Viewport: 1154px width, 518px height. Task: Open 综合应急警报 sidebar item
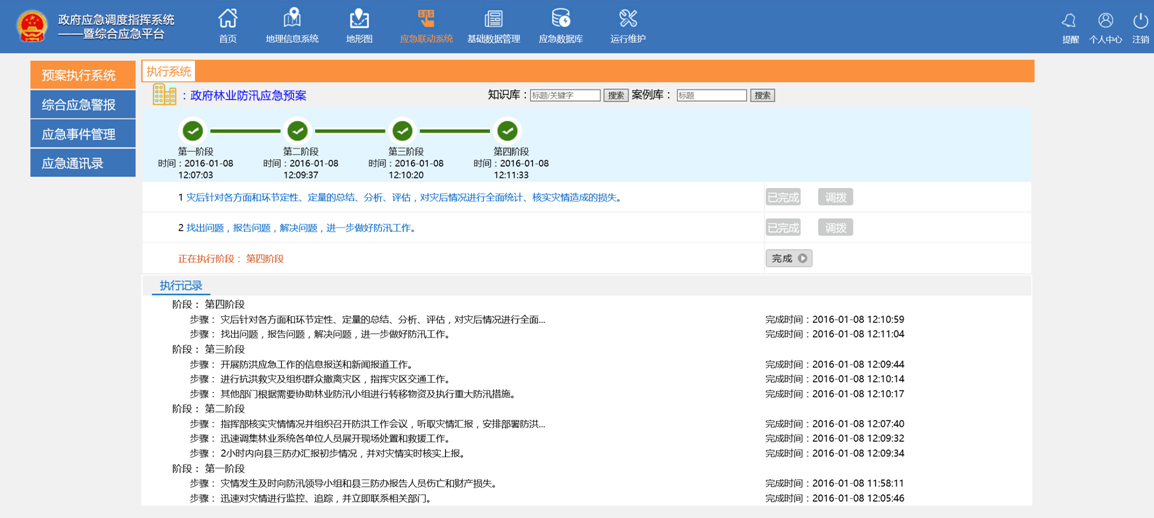pyautogui.click(x=83, y=105)
